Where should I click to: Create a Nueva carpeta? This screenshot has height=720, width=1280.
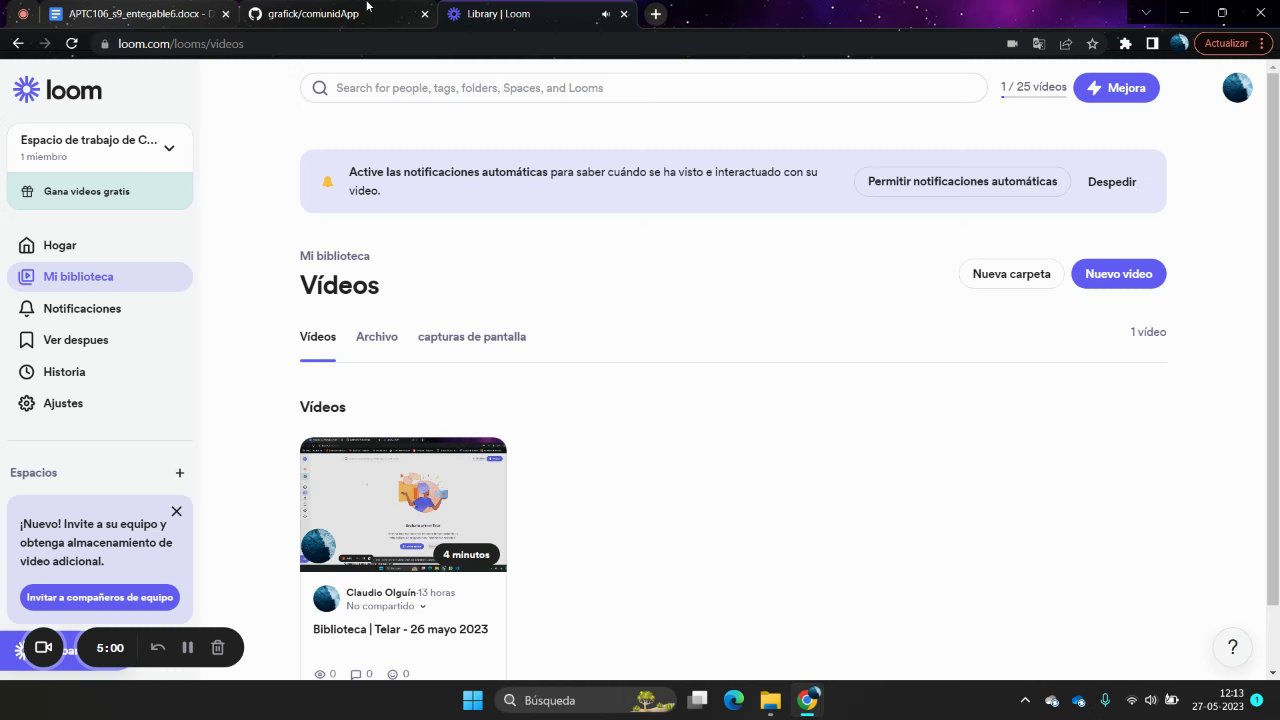click(1011, 274)
